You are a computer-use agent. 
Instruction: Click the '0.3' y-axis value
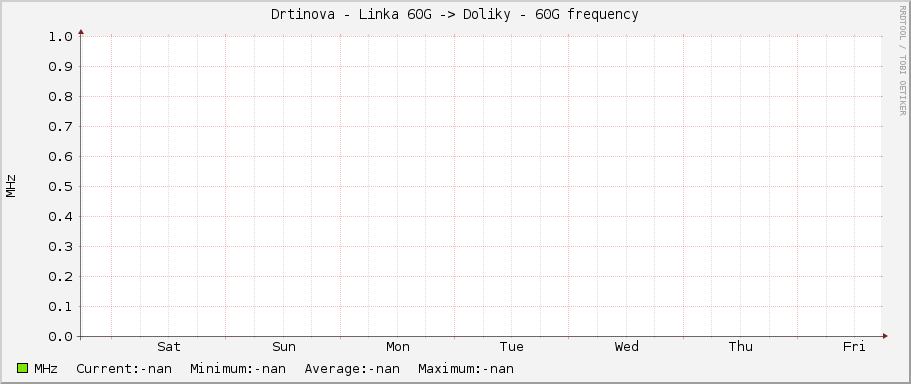[x=61, y=247]
